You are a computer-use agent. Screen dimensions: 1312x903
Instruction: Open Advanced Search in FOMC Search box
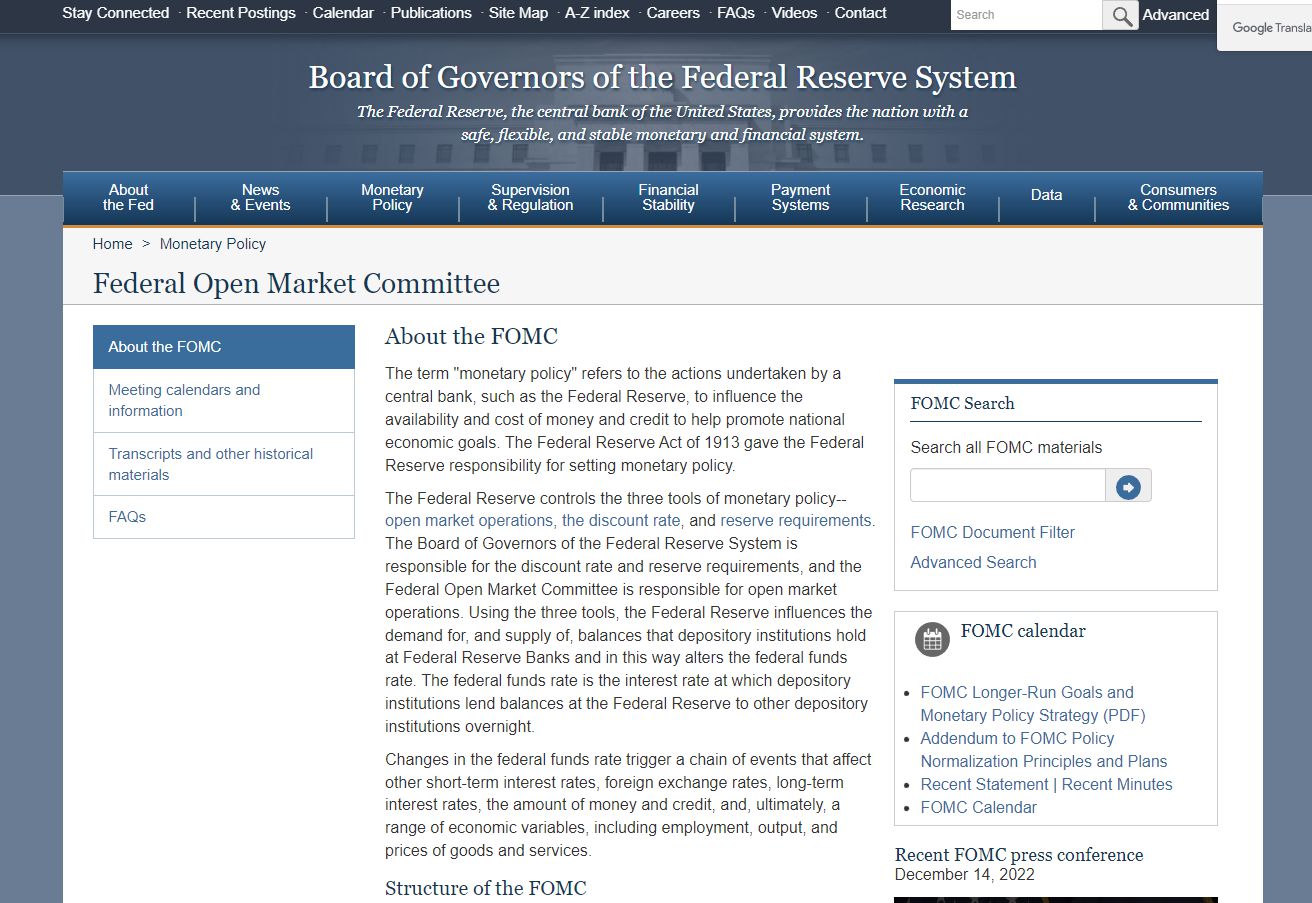pyautogui.click(x=973, y=563)
